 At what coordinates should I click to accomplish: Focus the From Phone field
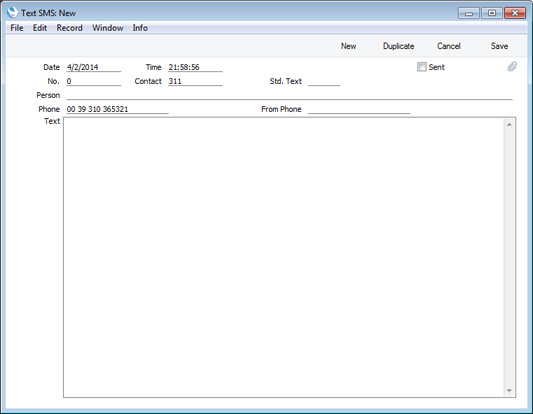(359, 109)
